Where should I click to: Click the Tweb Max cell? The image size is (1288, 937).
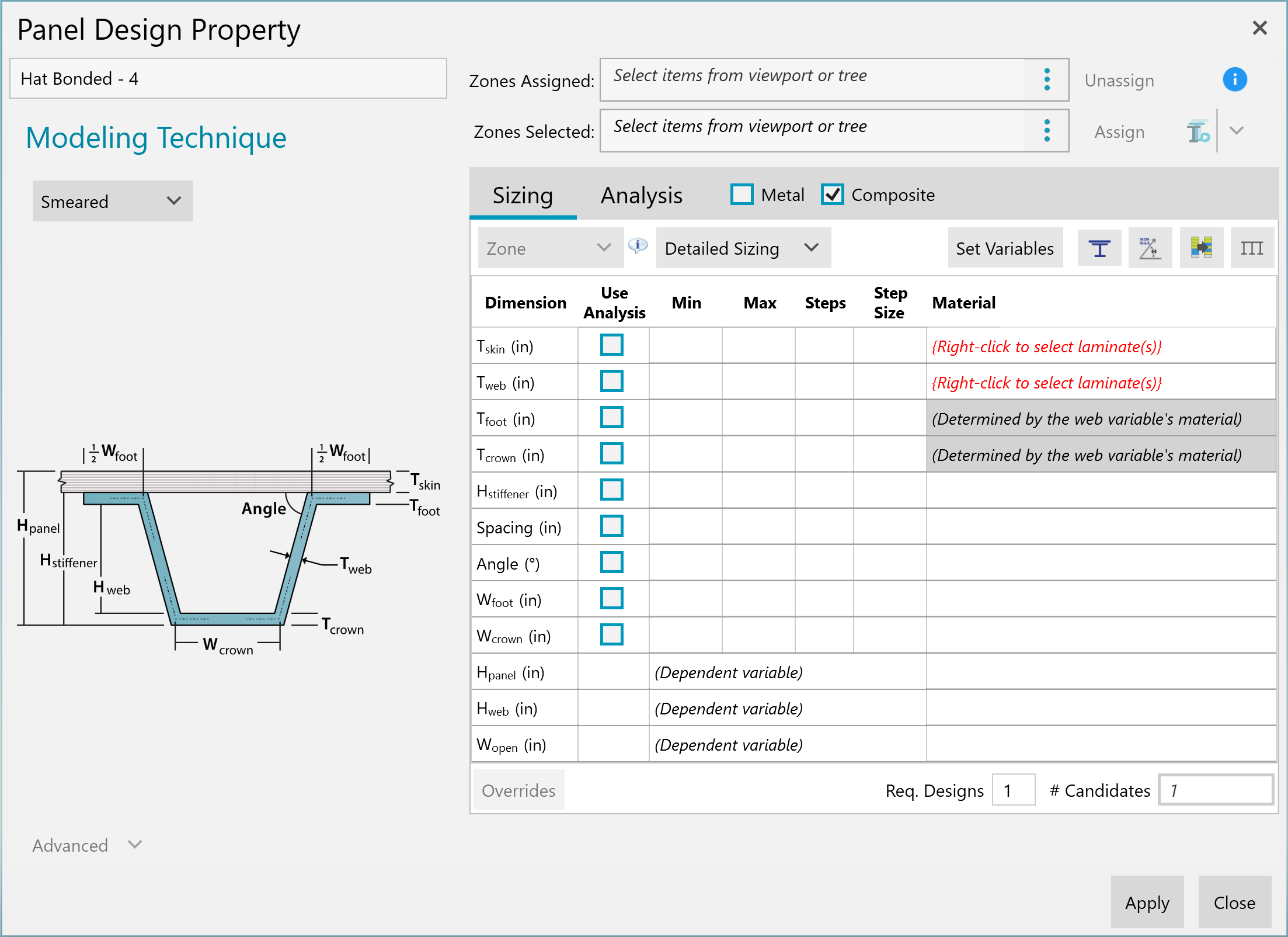pyautogui.click(x=758, y=382)
